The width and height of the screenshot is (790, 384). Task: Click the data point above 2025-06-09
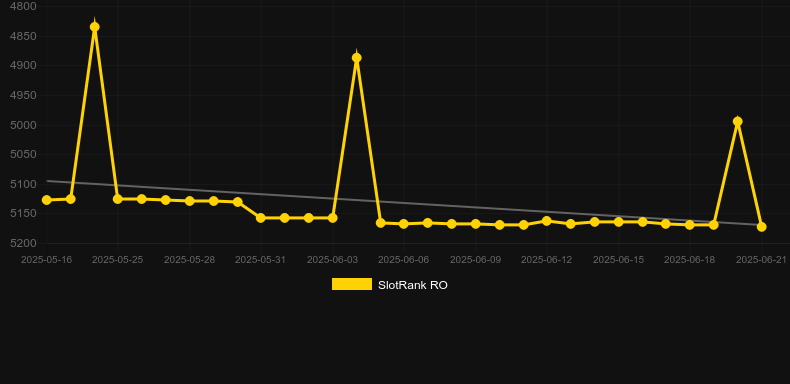476,224
